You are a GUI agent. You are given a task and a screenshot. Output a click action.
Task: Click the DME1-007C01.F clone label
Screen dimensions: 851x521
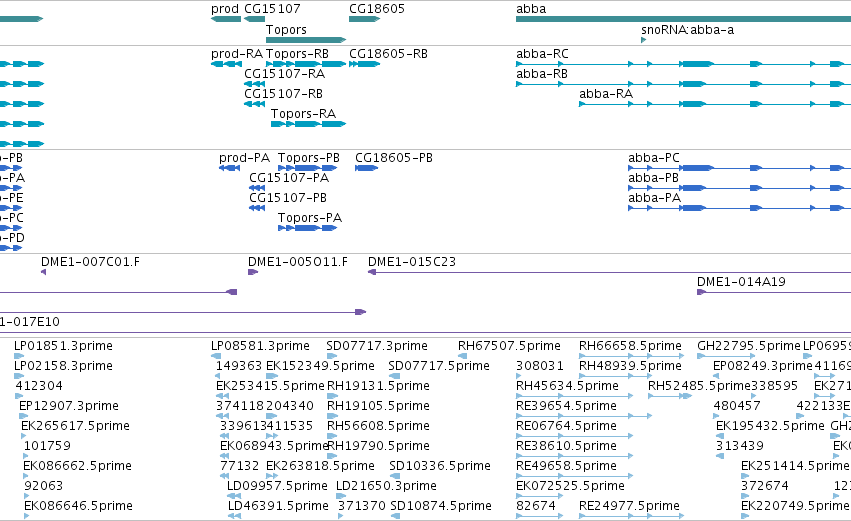(90, 262)
